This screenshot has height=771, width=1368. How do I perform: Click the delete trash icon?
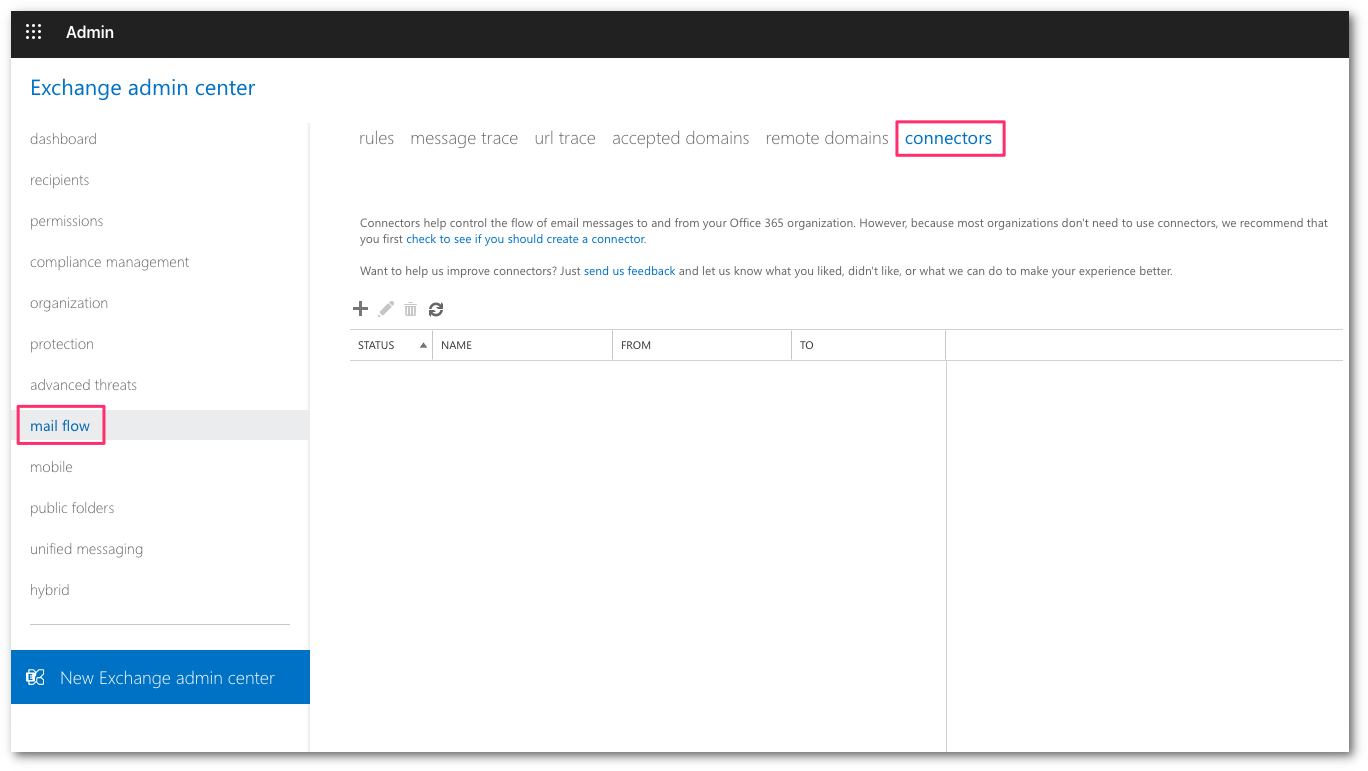410,309
